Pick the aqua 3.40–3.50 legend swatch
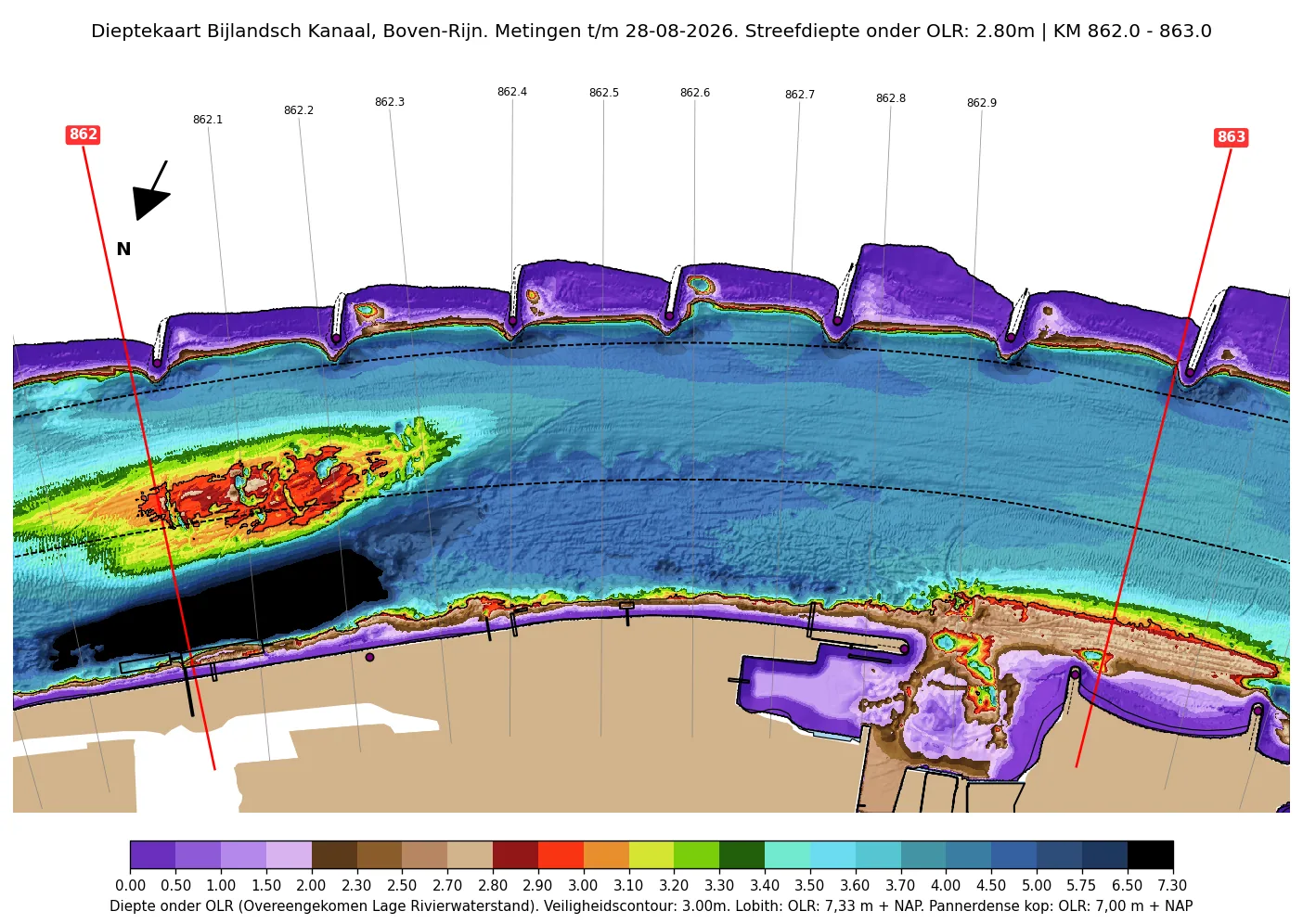The width and height of the screenshot is (1303, 924). pos(788,854)
